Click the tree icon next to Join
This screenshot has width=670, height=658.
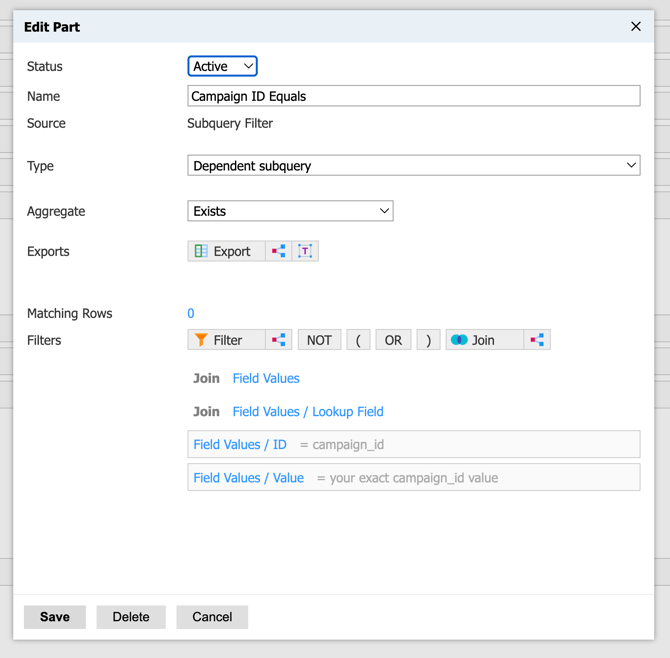pyautogui.click(x=537, y=340)
